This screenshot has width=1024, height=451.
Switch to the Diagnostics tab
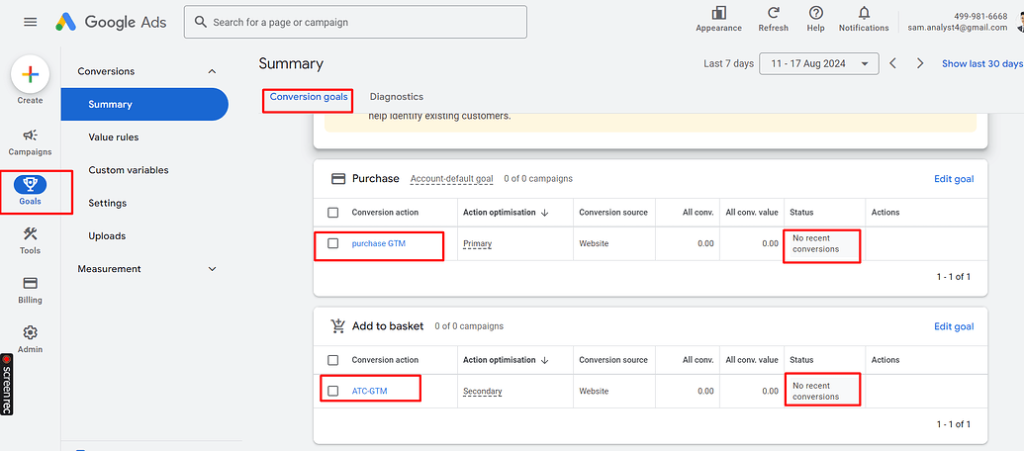[396, 97]
